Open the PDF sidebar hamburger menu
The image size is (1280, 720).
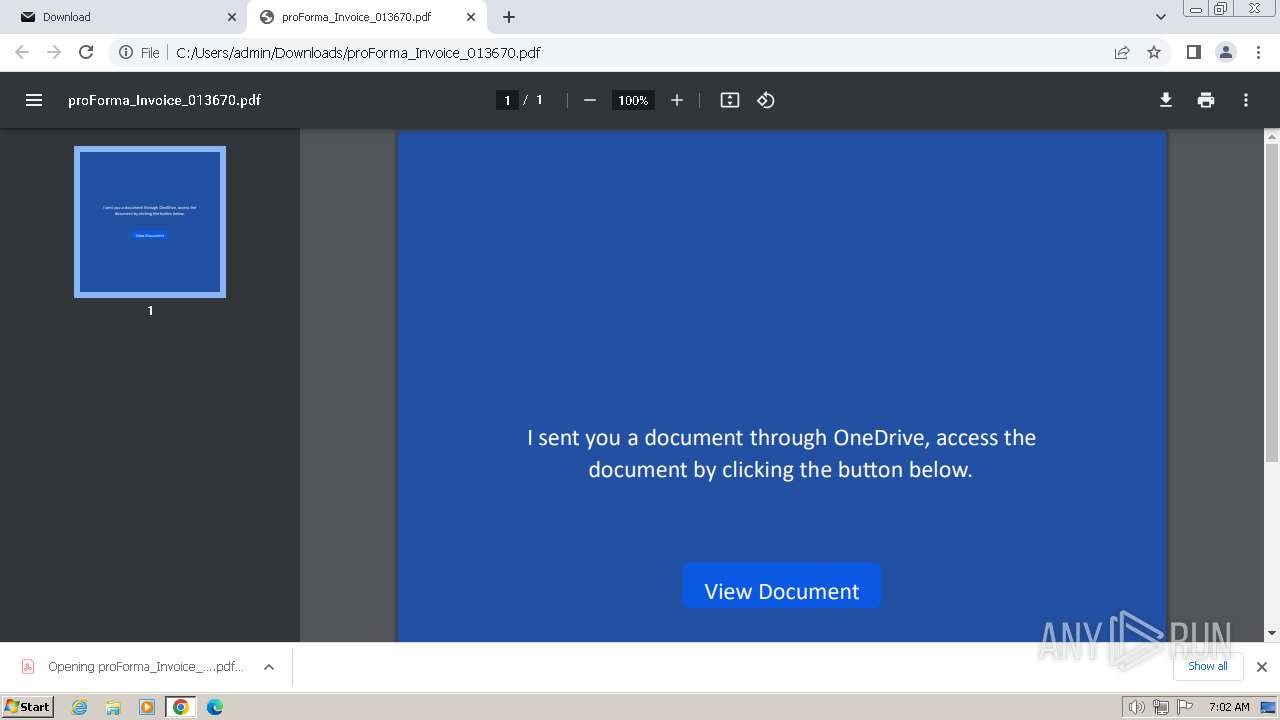pyautogui.click(x=34, y=100)
